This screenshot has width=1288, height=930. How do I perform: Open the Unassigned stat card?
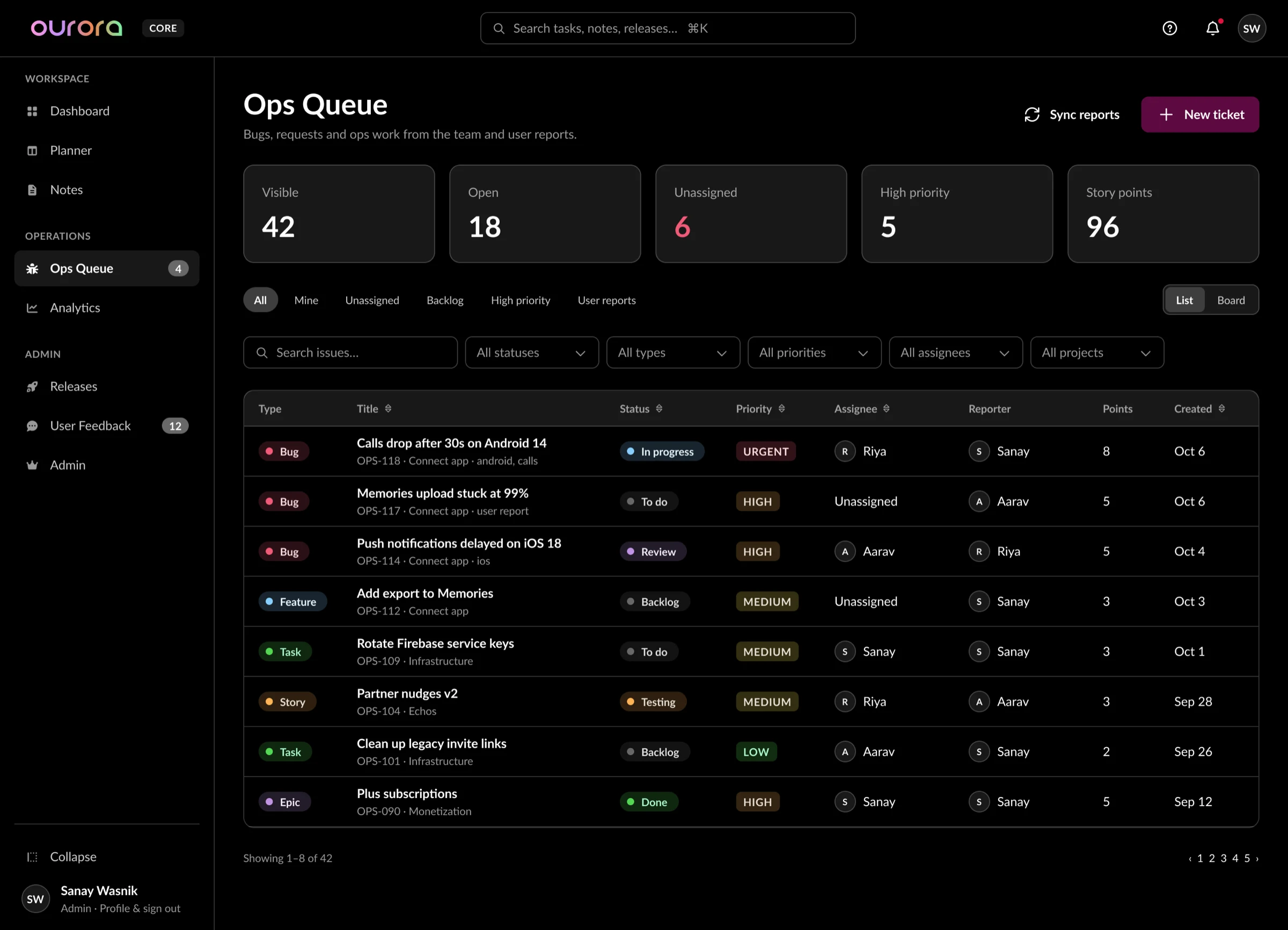tap(751, 214)
